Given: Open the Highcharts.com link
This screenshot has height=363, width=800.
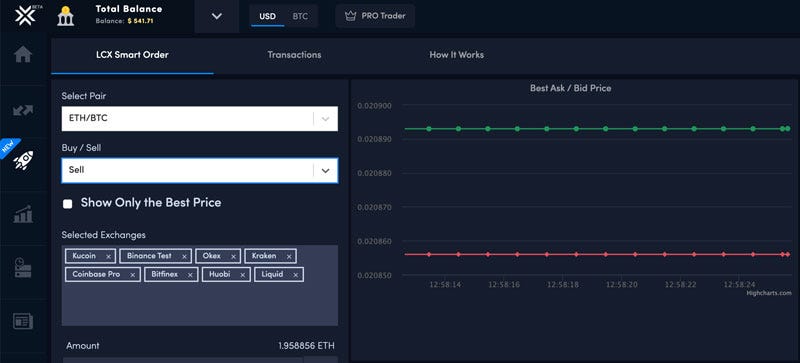Looking at the screenshot, I should pyautogui.click(x=769, y=293).
